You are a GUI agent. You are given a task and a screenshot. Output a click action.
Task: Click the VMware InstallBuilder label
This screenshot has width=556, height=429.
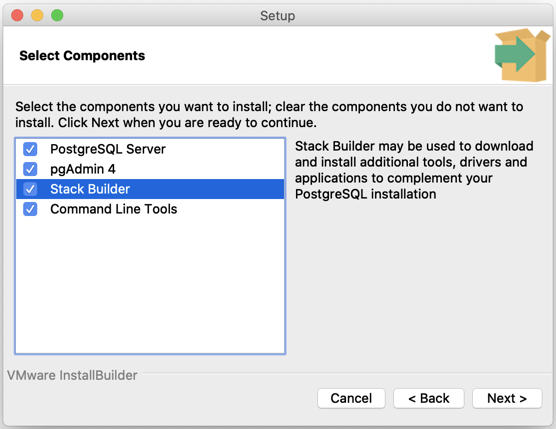tap(72, 375)
